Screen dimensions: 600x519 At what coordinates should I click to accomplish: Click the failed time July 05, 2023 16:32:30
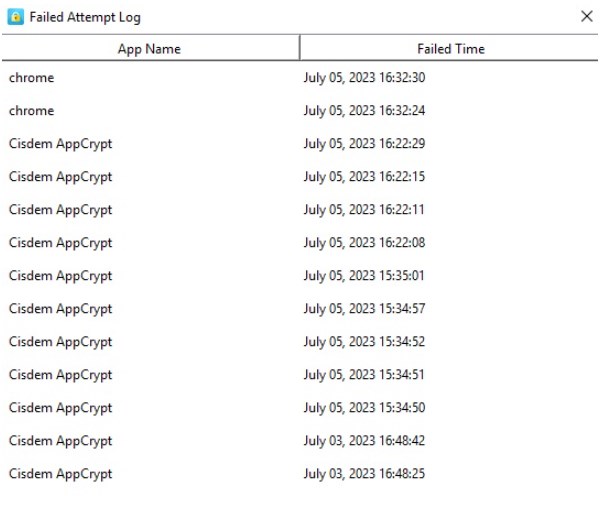point(364,78)
